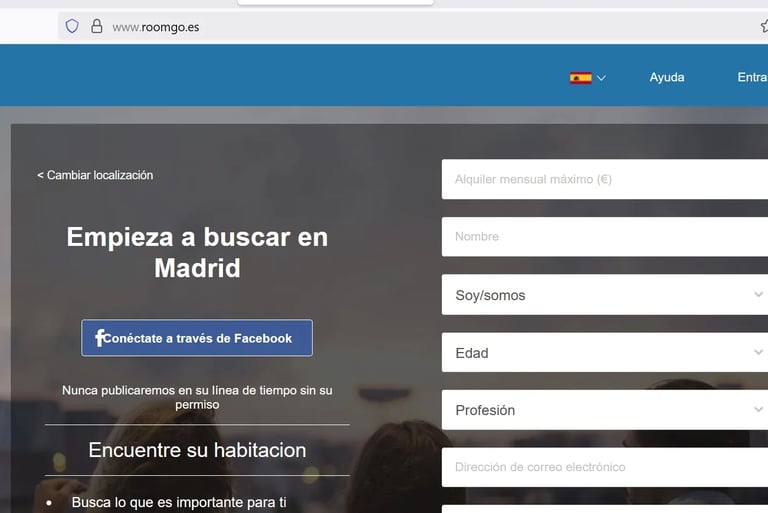Expand the language chevron beside the flag

601,78
